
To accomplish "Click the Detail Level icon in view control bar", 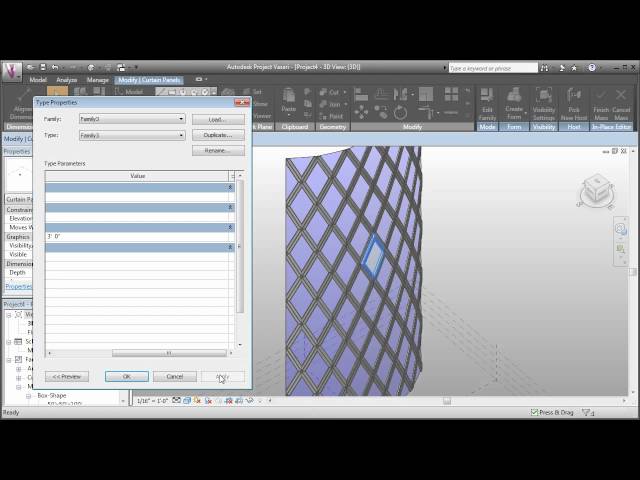I will (176, 400).
